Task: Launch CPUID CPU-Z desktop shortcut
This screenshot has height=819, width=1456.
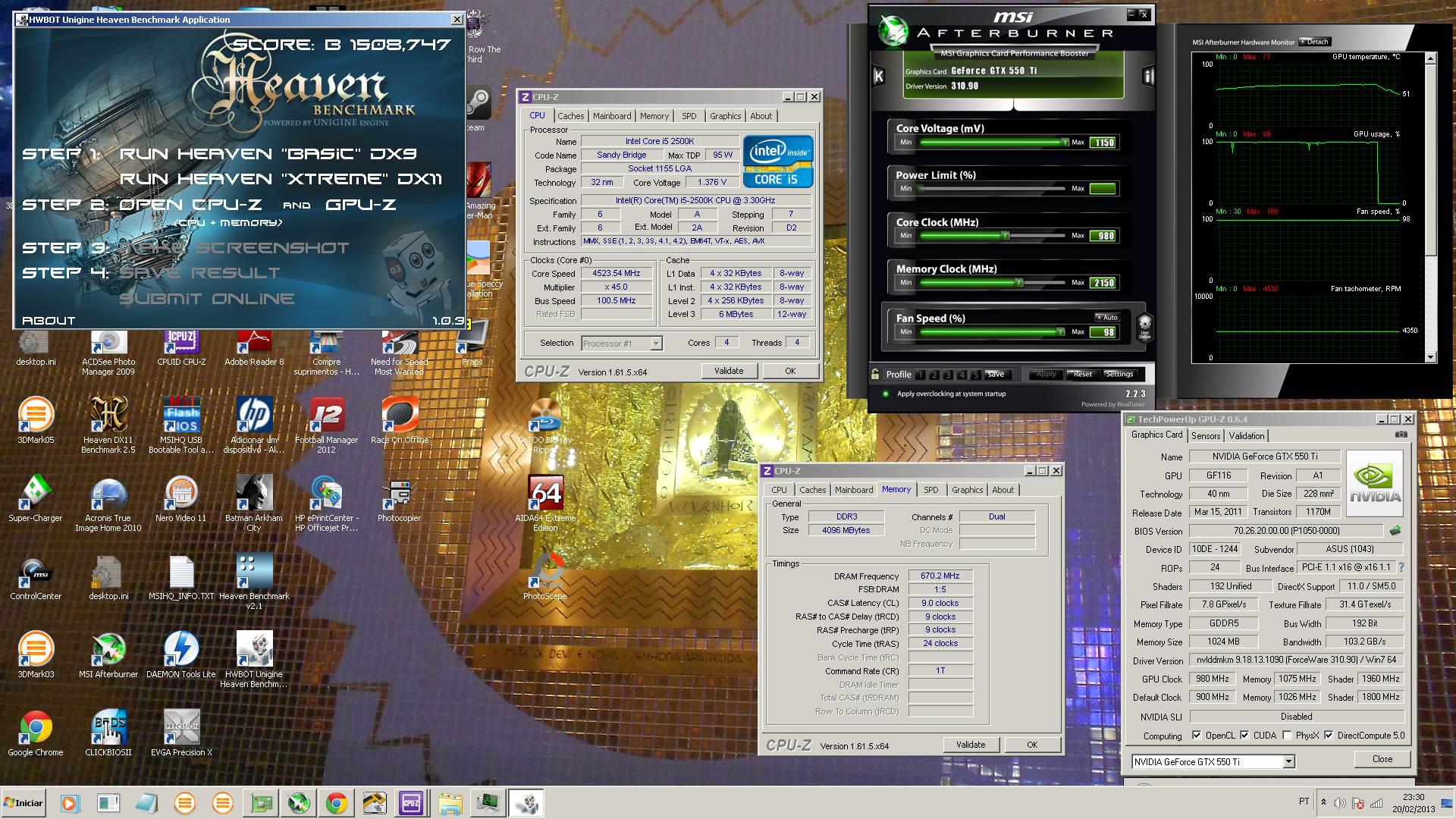Action: (181, 347)
